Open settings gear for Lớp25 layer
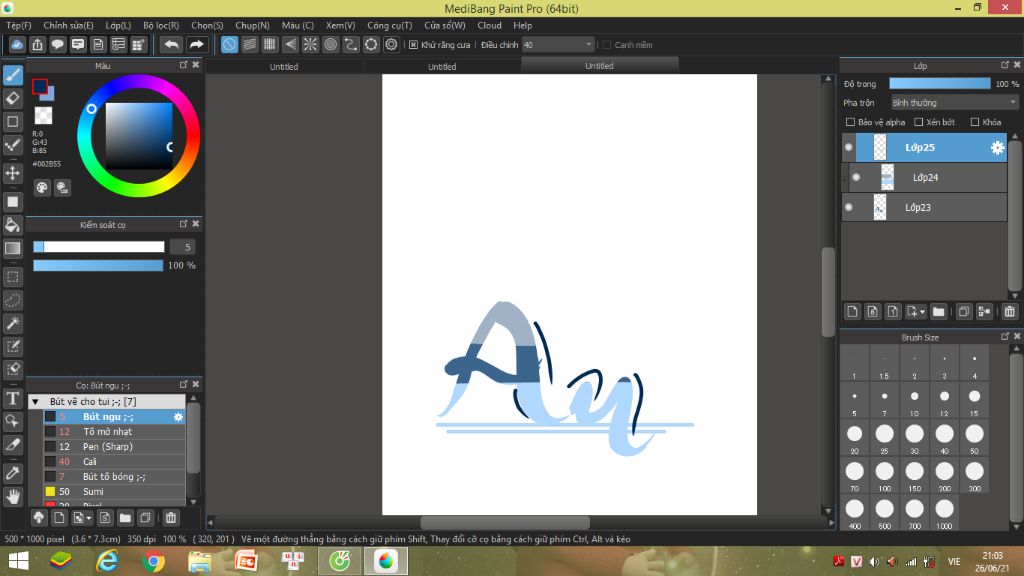1024x576 pixels. coord(997,148)
